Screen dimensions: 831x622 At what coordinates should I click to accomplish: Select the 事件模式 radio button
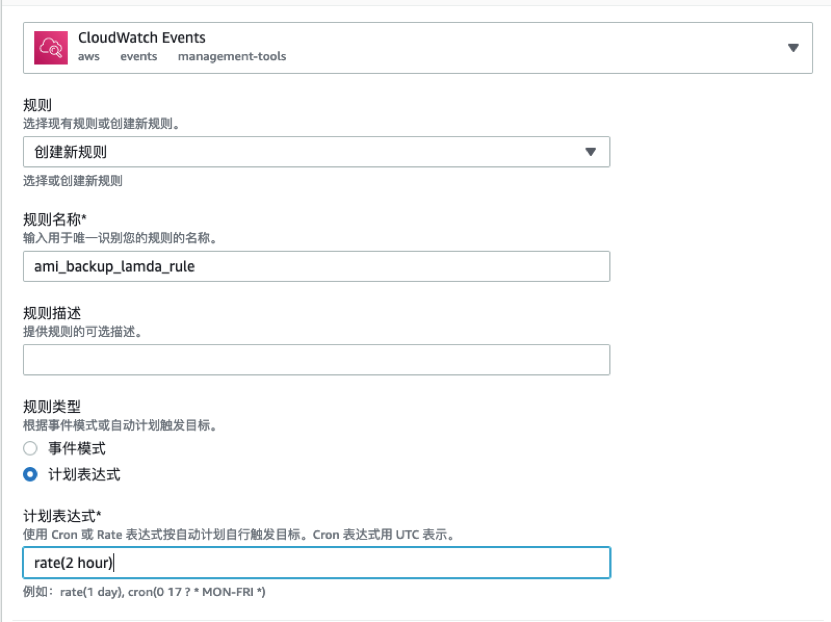30,449
